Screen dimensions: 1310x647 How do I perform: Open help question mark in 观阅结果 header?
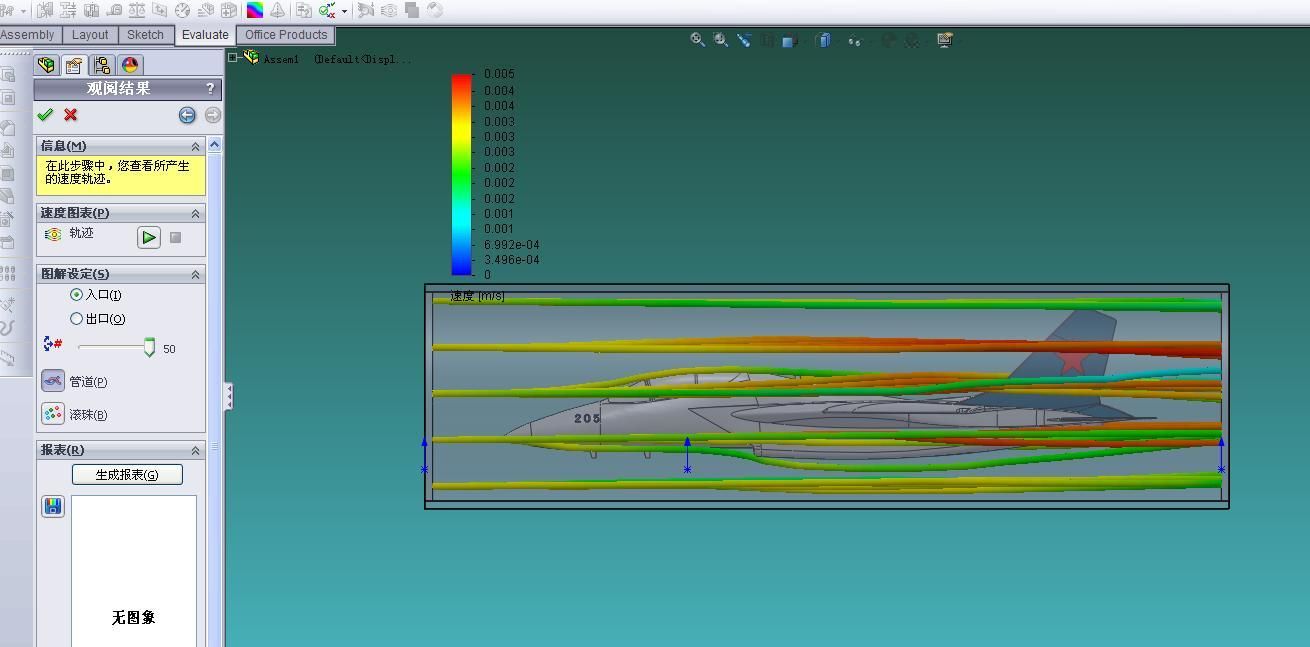(x=210, y=88)
